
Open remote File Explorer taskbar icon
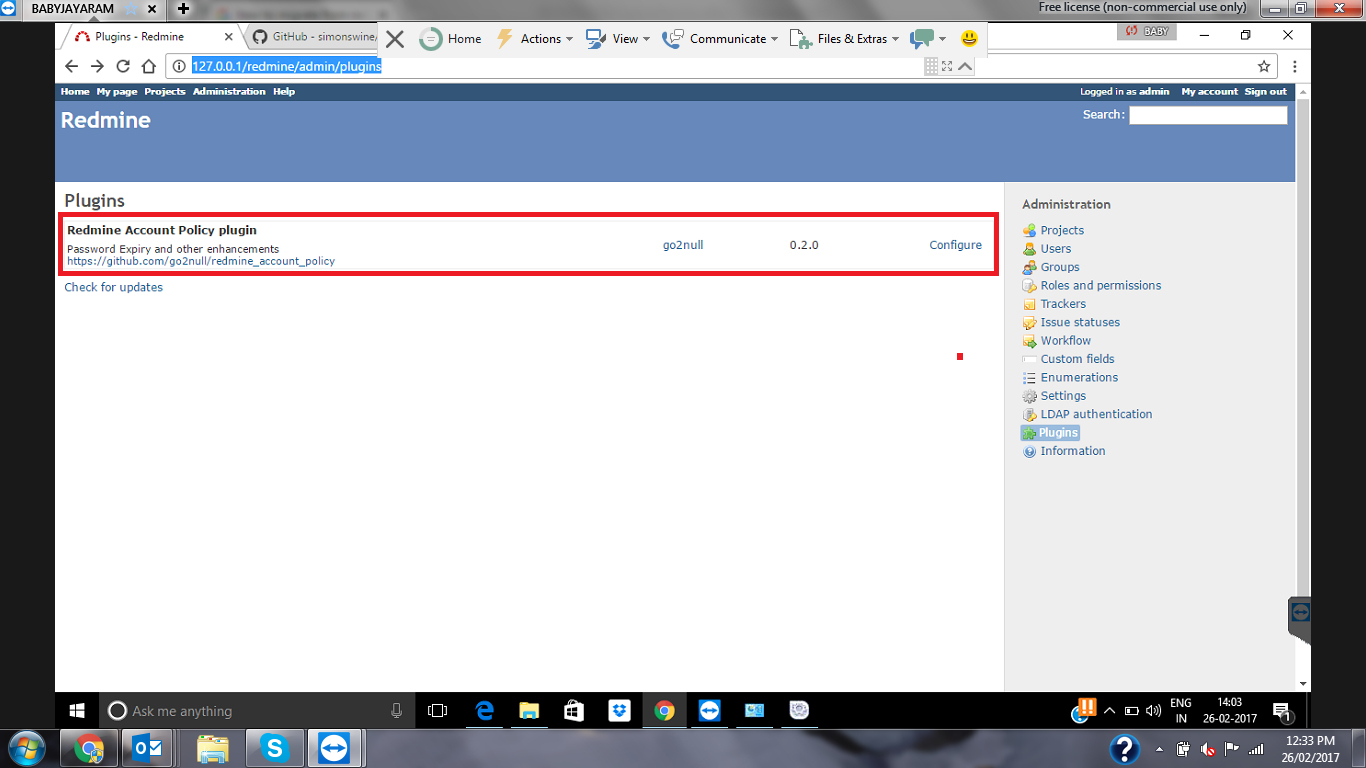pyautogui.click(x=529, y=711)
